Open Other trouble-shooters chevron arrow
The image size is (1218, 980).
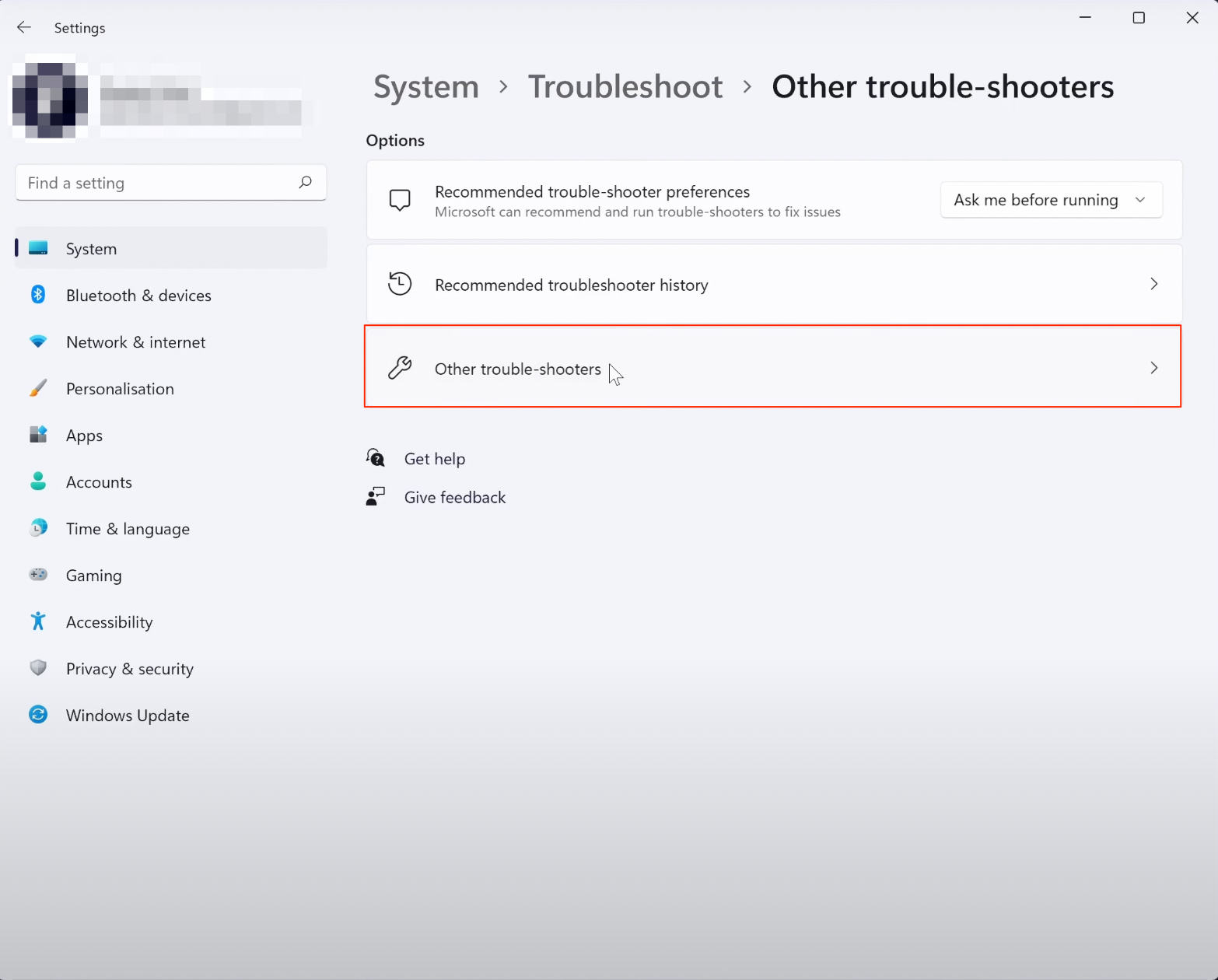point(1153,368)
